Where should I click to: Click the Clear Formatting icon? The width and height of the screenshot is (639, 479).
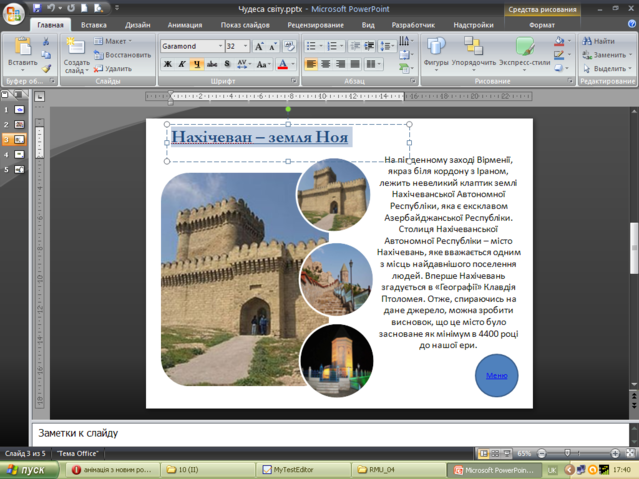coord(289,46)
